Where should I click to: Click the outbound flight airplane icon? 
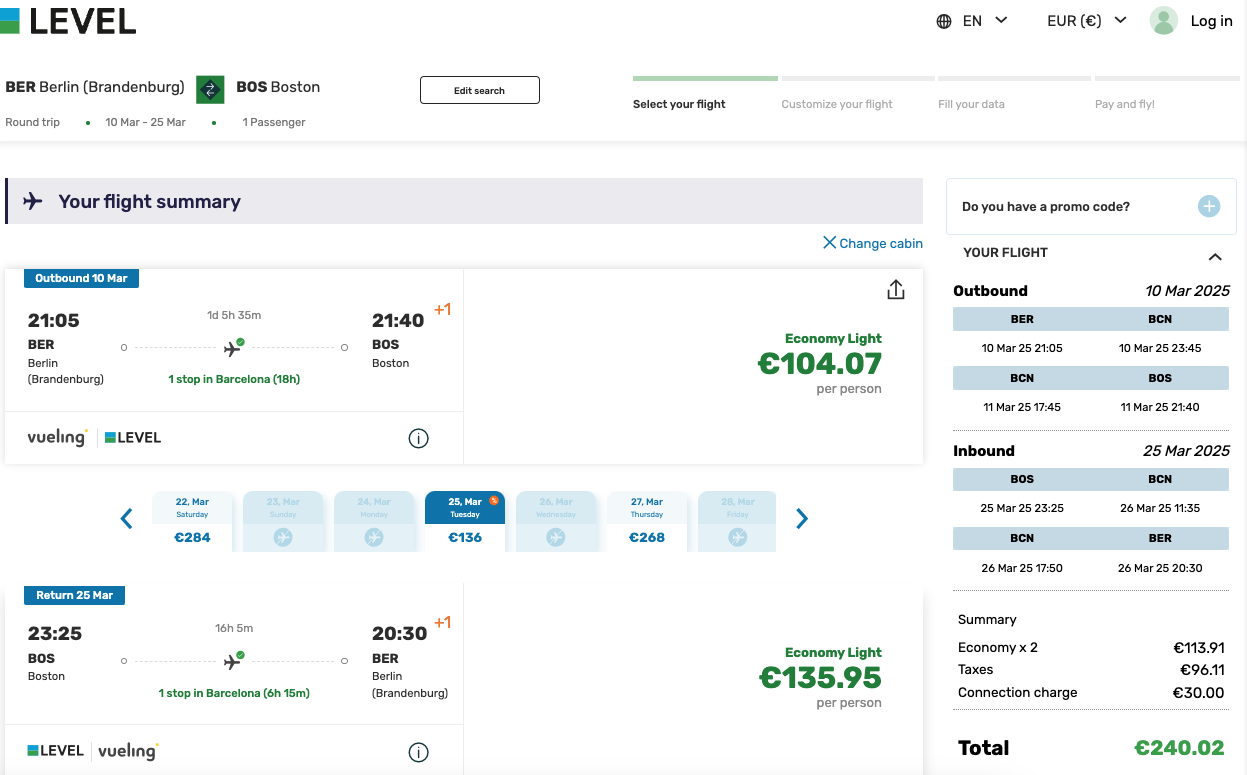point(233,348)
